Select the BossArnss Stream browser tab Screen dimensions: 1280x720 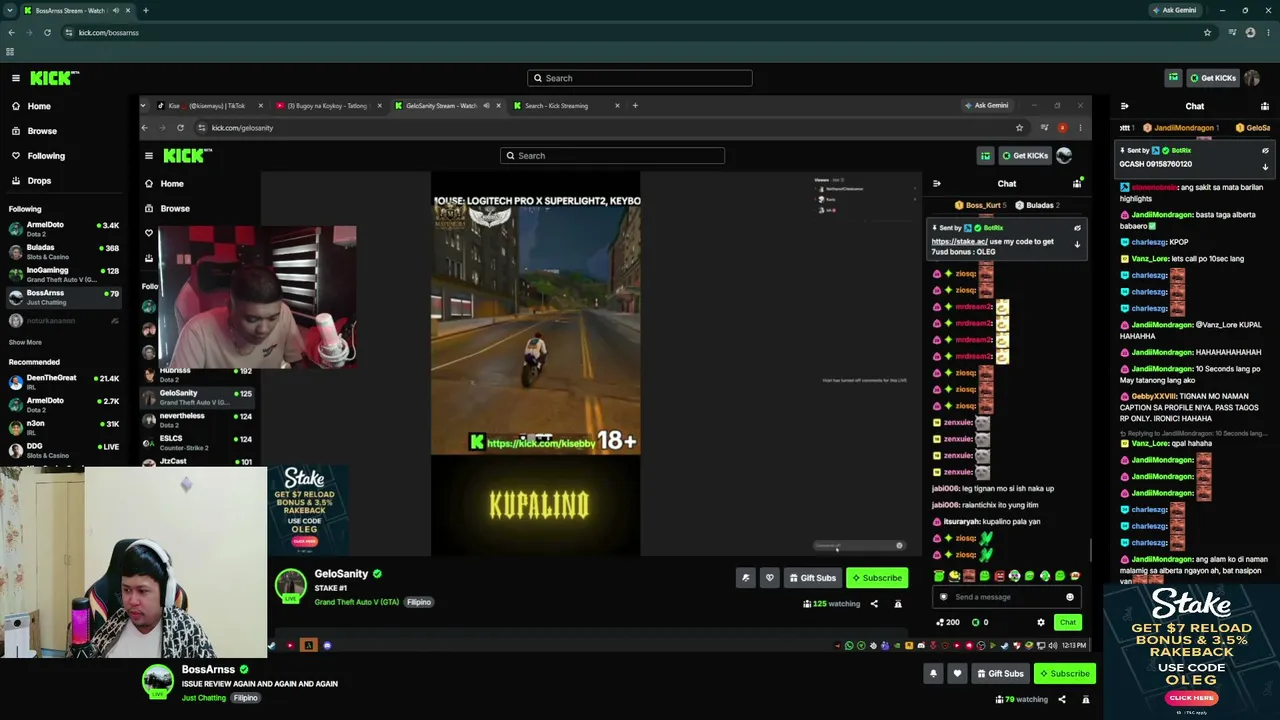[x=70, y=10]
